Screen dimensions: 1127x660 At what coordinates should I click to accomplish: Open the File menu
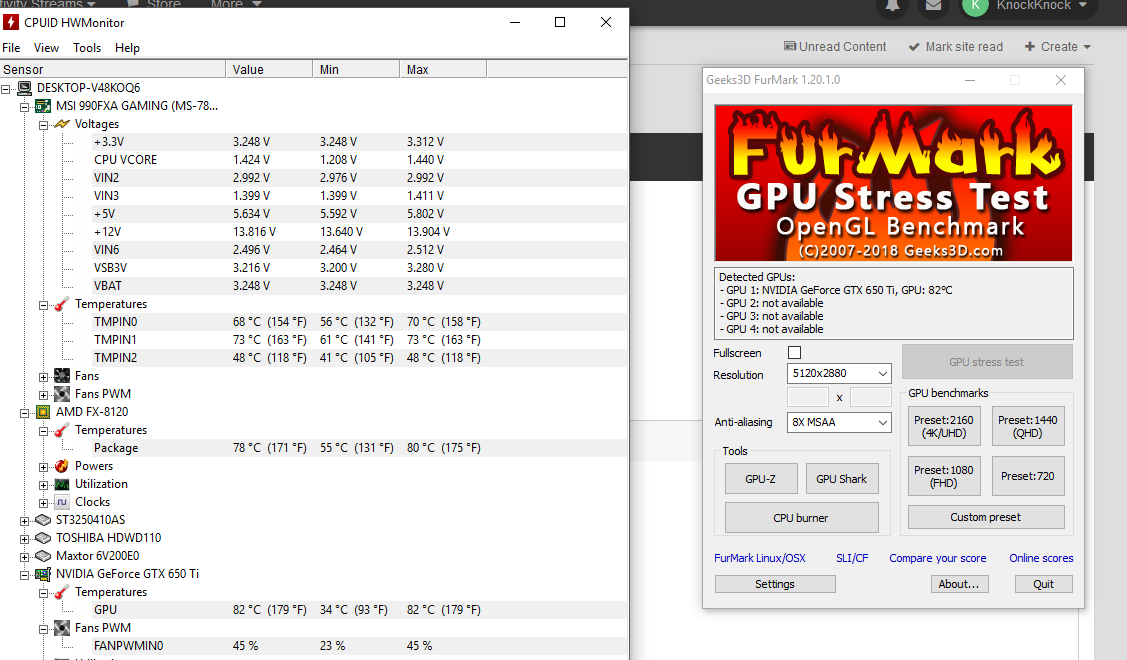click(12, 47)
